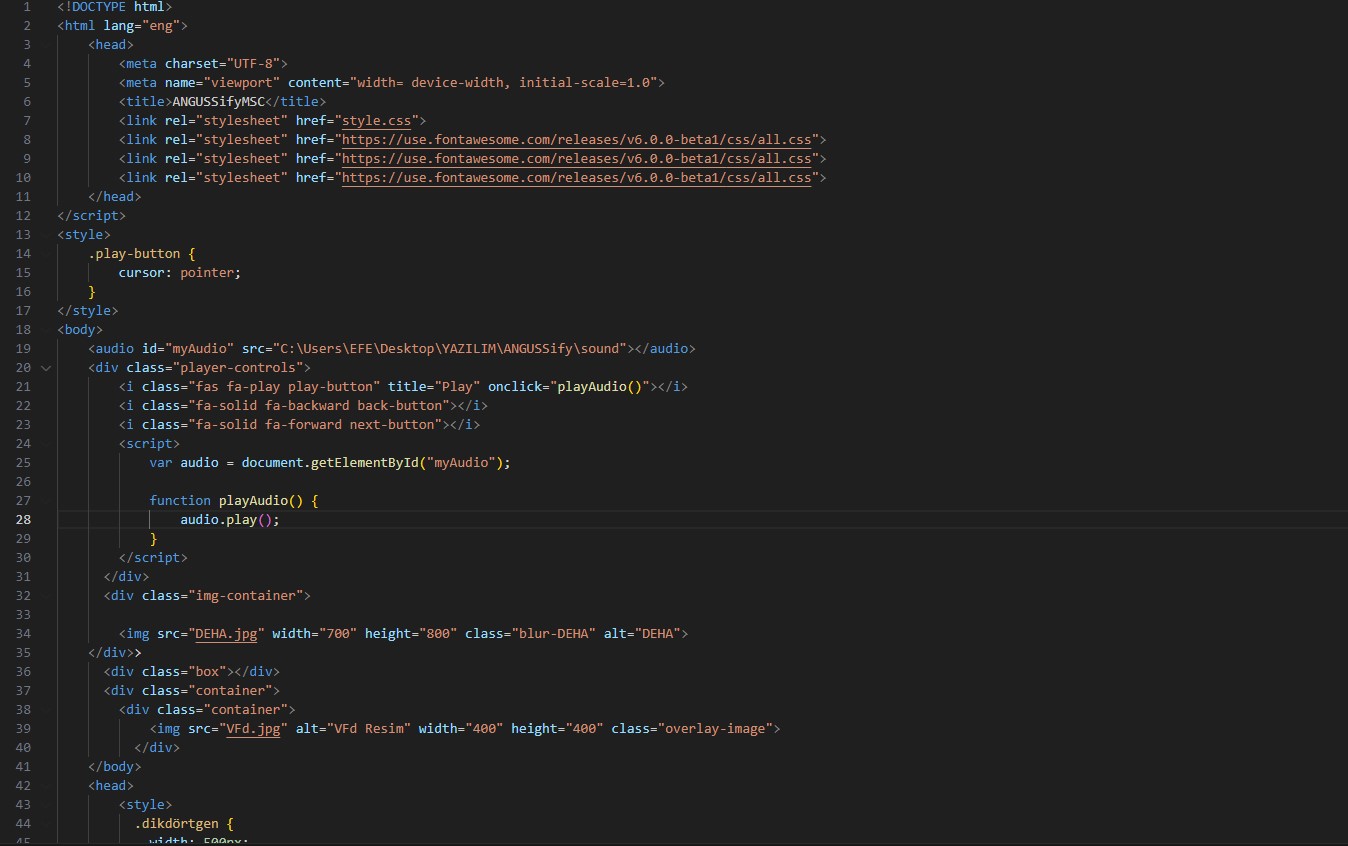Click the cursor: pointer declaration

coord(180,273)
